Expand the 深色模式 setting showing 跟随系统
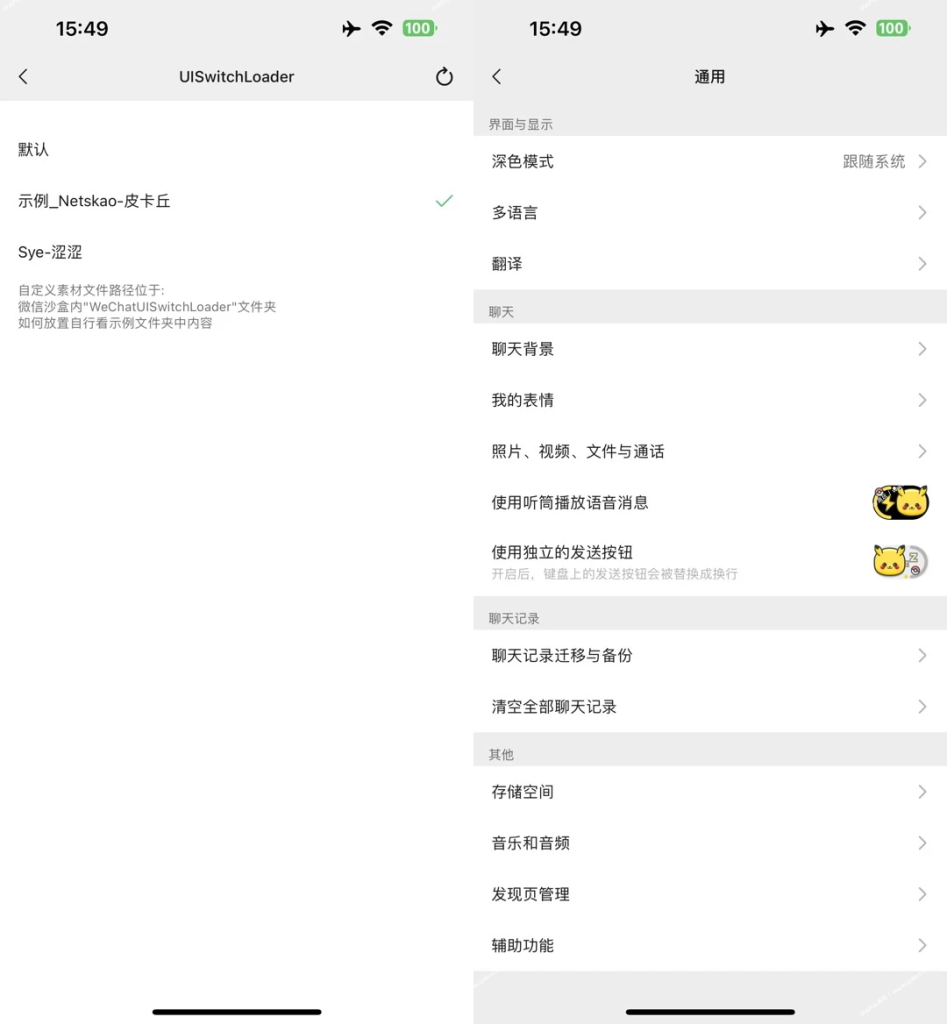947x1024 pixels. coord(710,161)
